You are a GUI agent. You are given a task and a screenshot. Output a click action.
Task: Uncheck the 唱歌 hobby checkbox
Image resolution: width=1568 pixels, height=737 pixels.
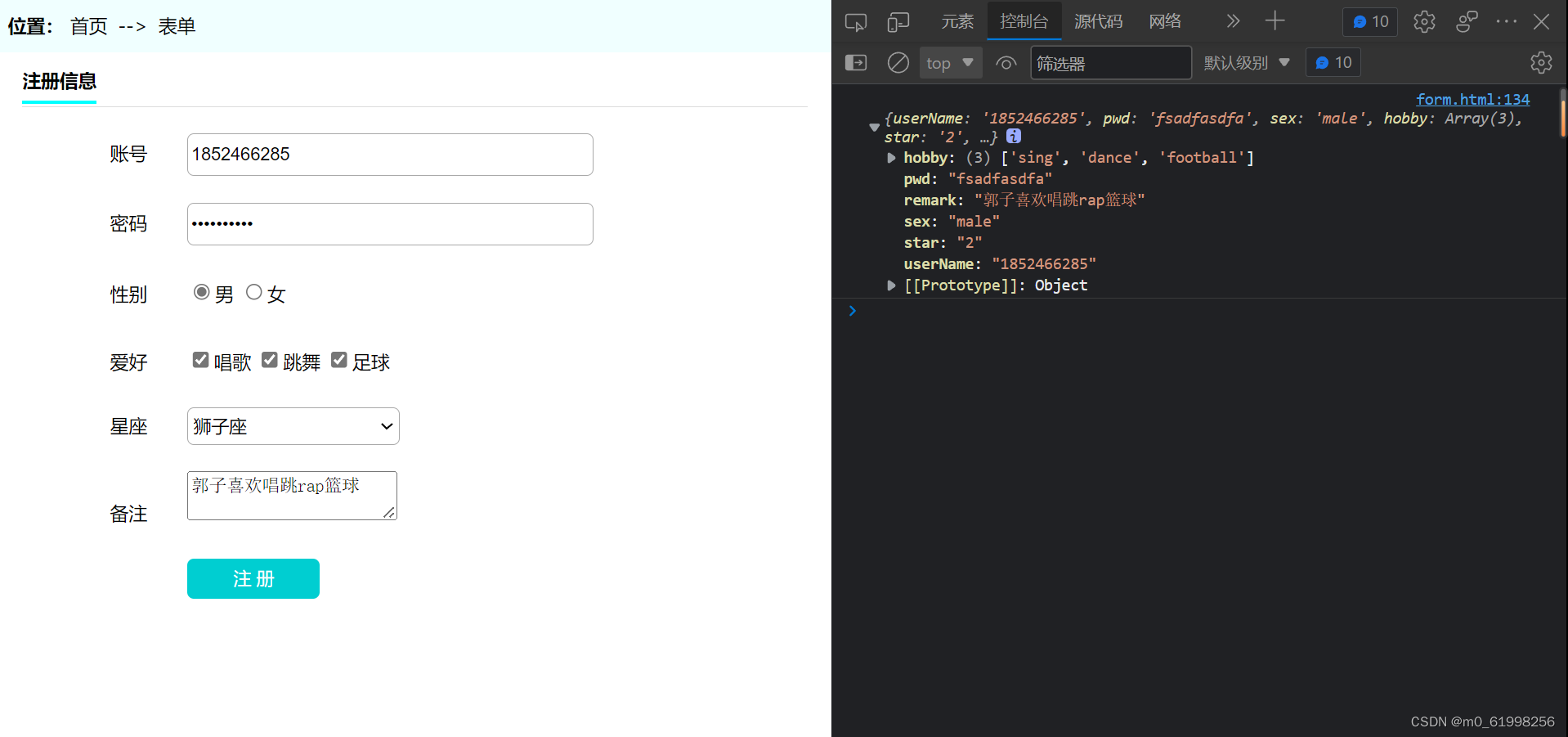(x=200, y=360)
